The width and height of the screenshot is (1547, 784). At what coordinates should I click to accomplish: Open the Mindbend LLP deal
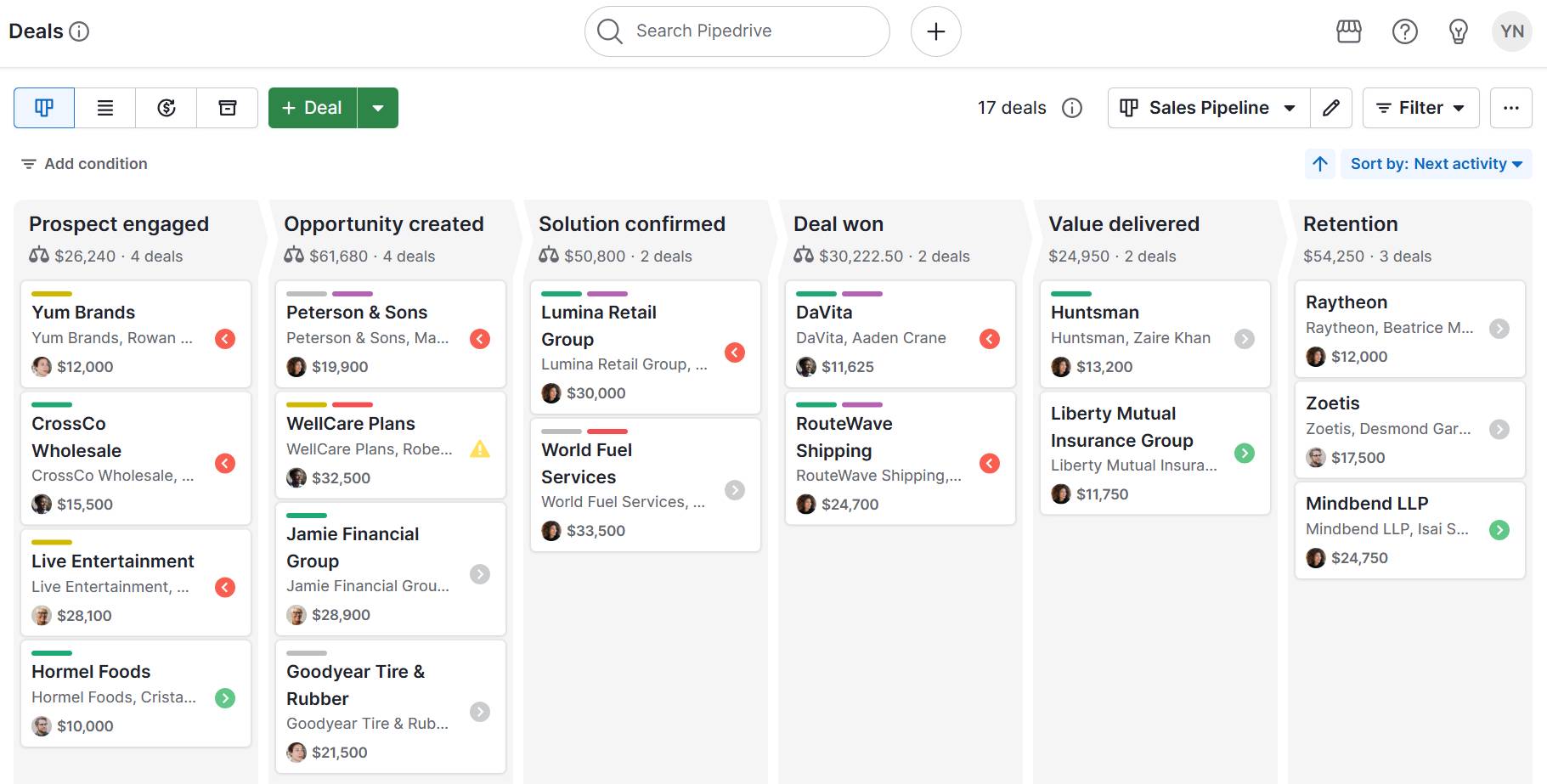(x=1367, y=504)
